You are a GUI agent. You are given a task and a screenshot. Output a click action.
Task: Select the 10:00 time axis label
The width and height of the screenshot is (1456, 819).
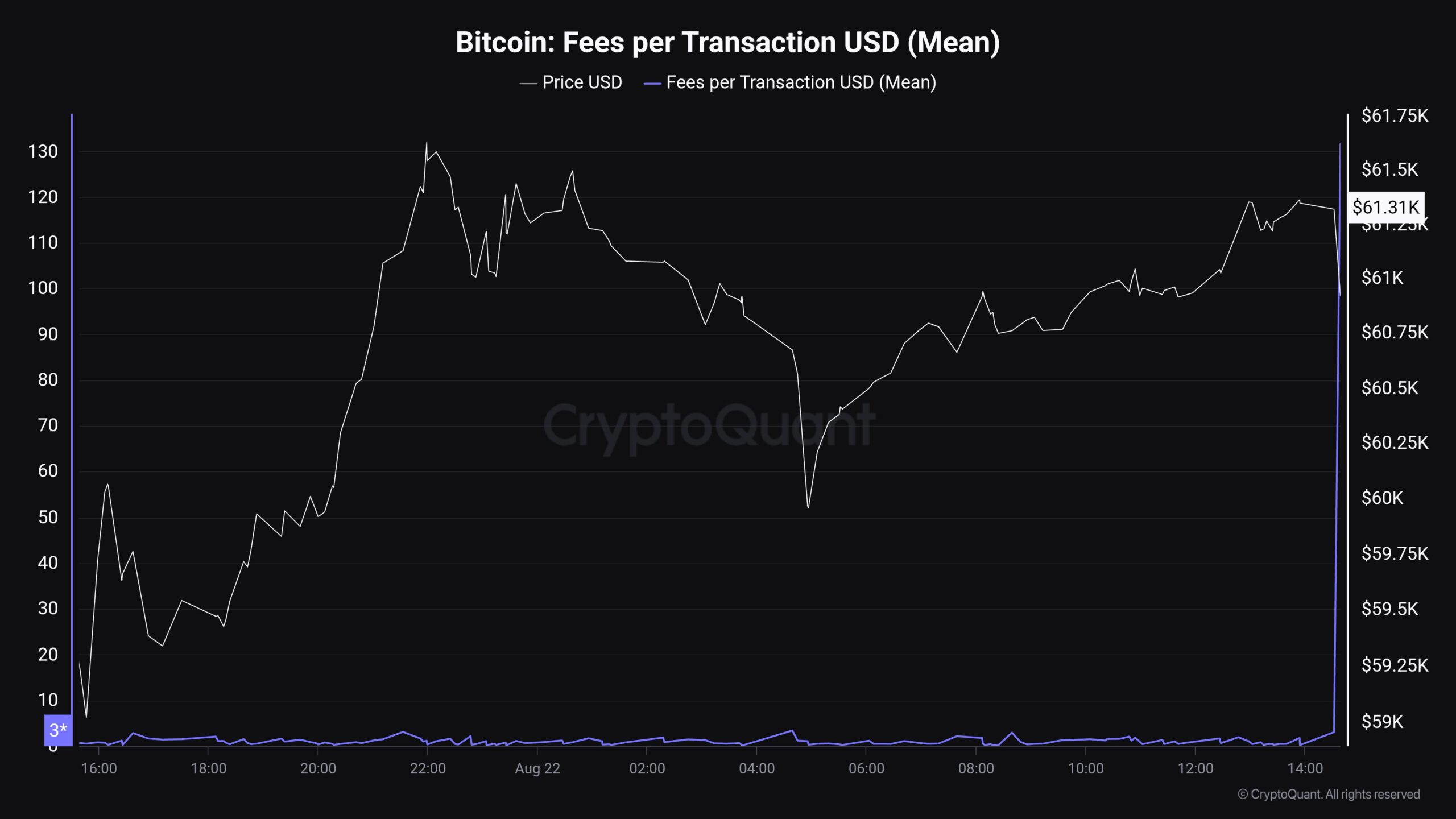tap(1086, 768)
